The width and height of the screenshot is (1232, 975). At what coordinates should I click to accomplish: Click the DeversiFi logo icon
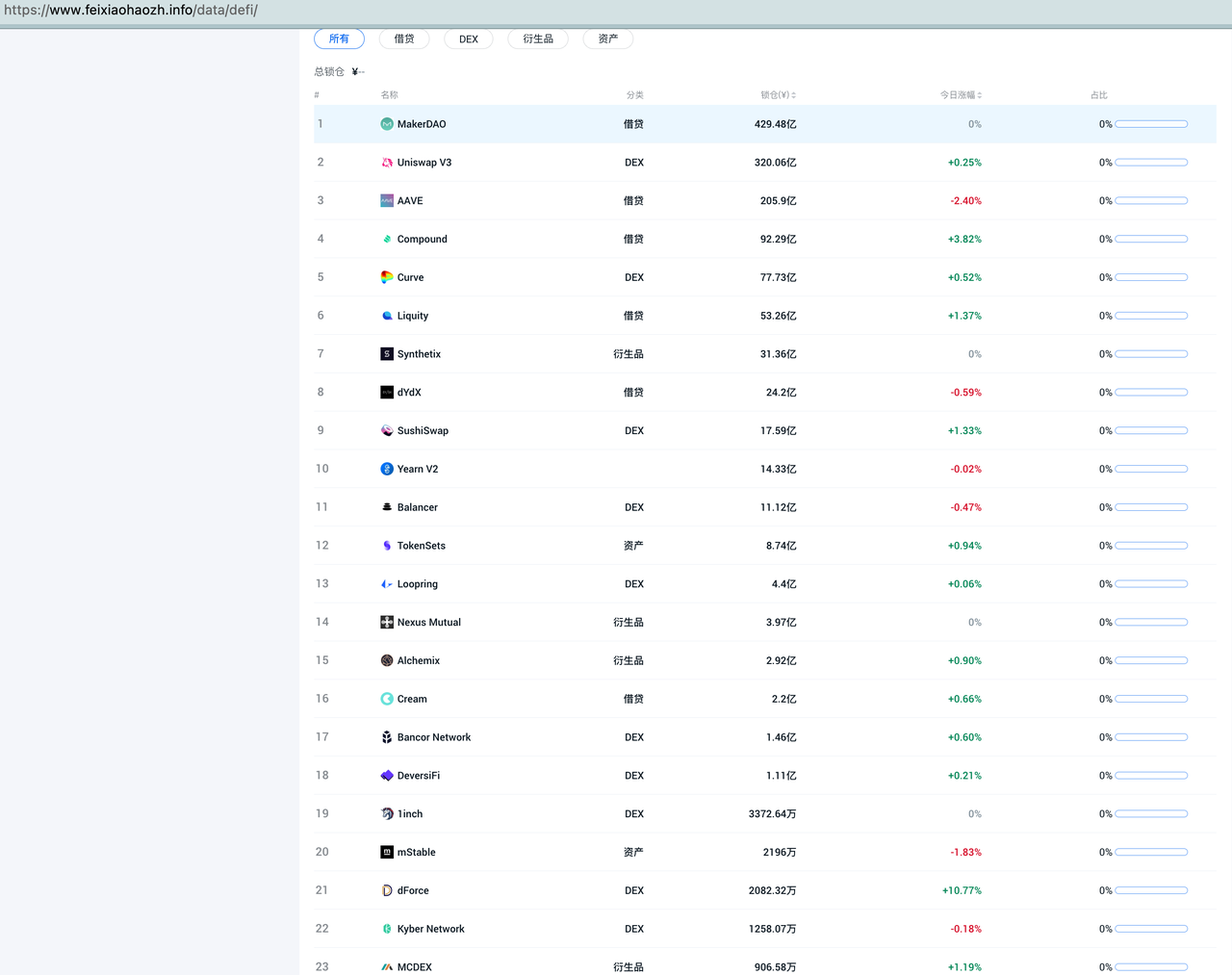coord(387,776)
